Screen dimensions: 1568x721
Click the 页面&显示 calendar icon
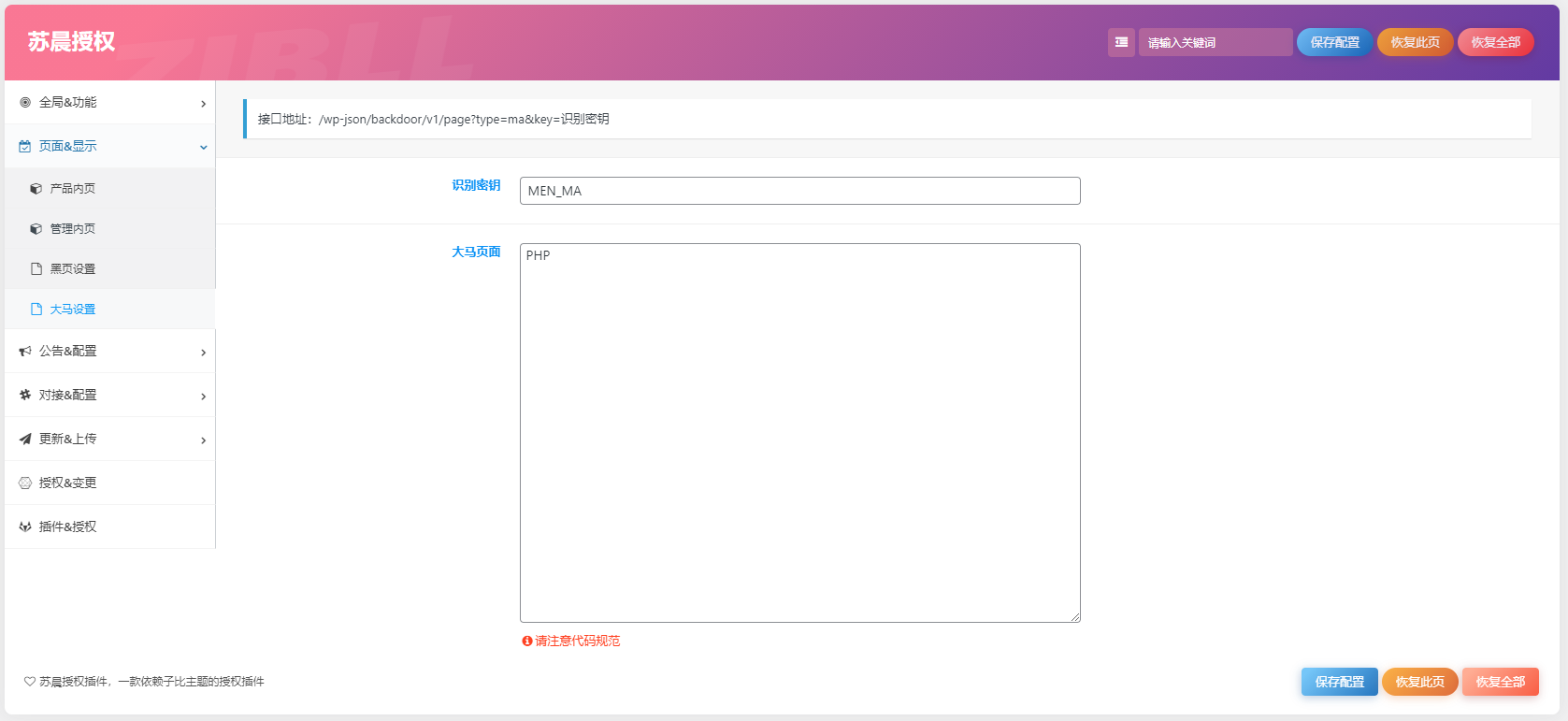25,147
